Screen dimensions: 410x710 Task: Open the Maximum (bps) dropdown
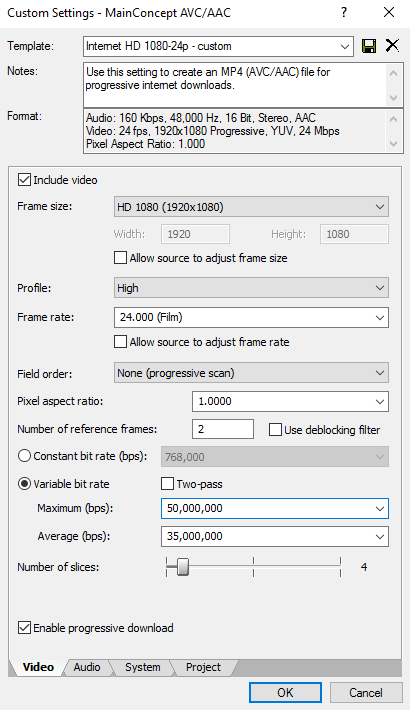pyautogui.click(x=275, y=508)
